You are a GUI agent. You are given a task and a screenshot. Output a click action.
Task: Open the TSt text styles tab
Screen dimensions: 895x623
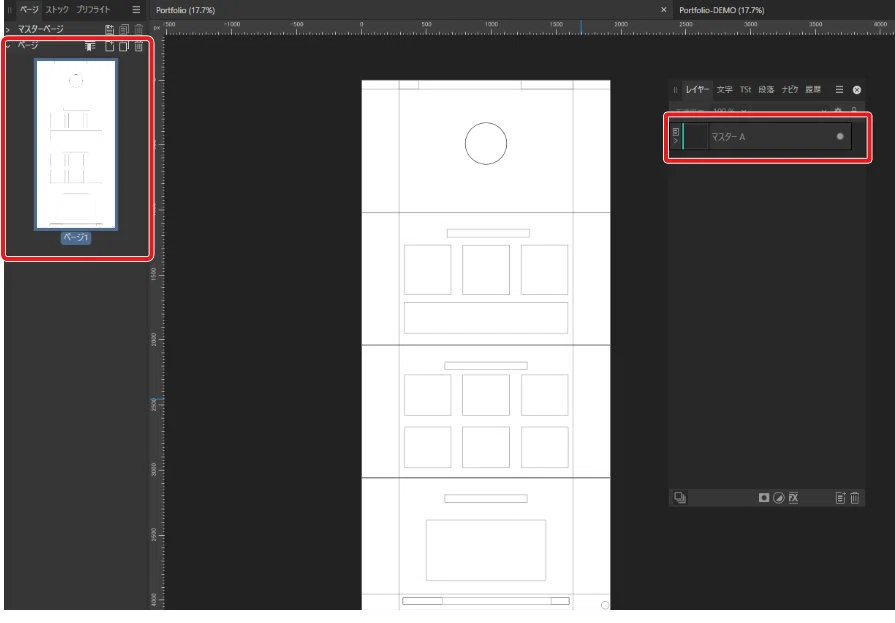click(745, 90)
